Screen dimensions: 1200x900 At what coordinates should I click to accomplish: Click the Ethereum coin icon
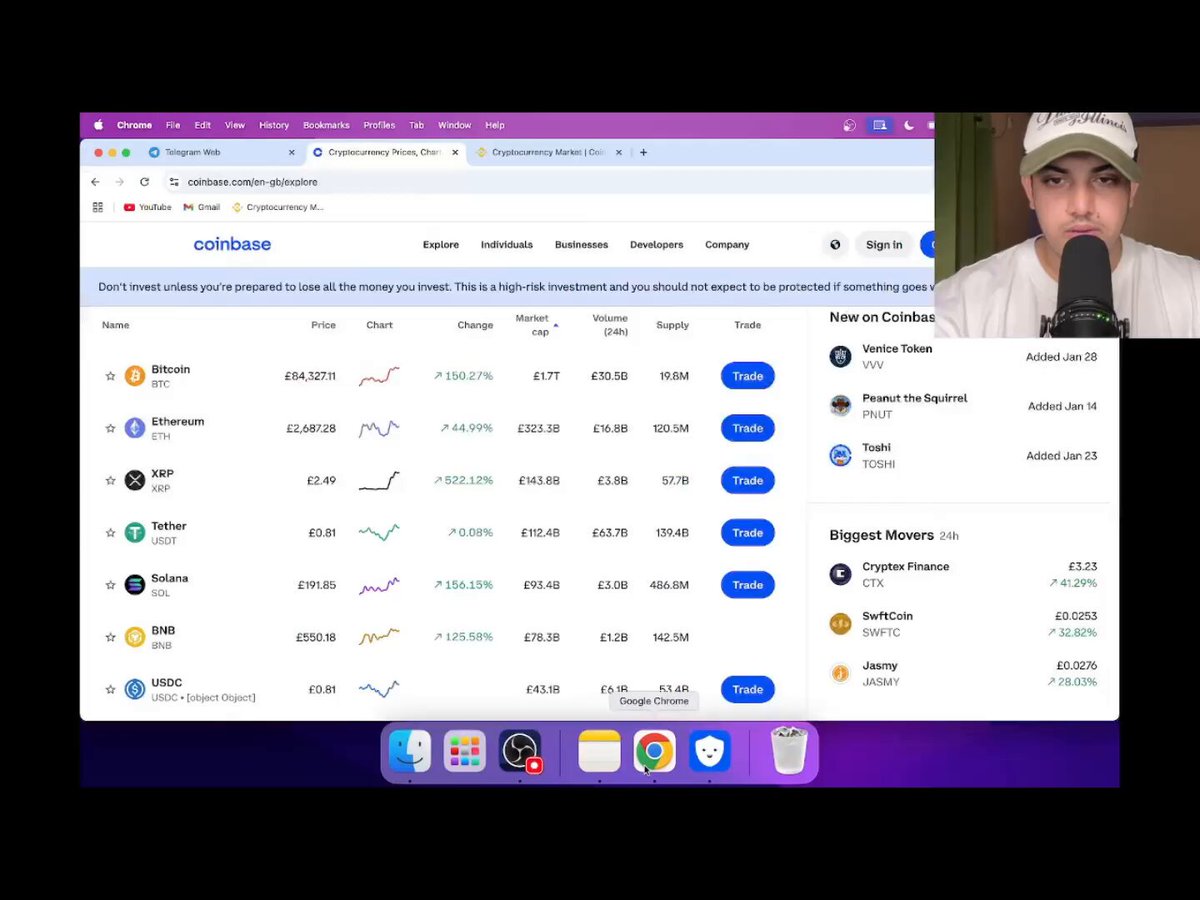coord(135,428)
